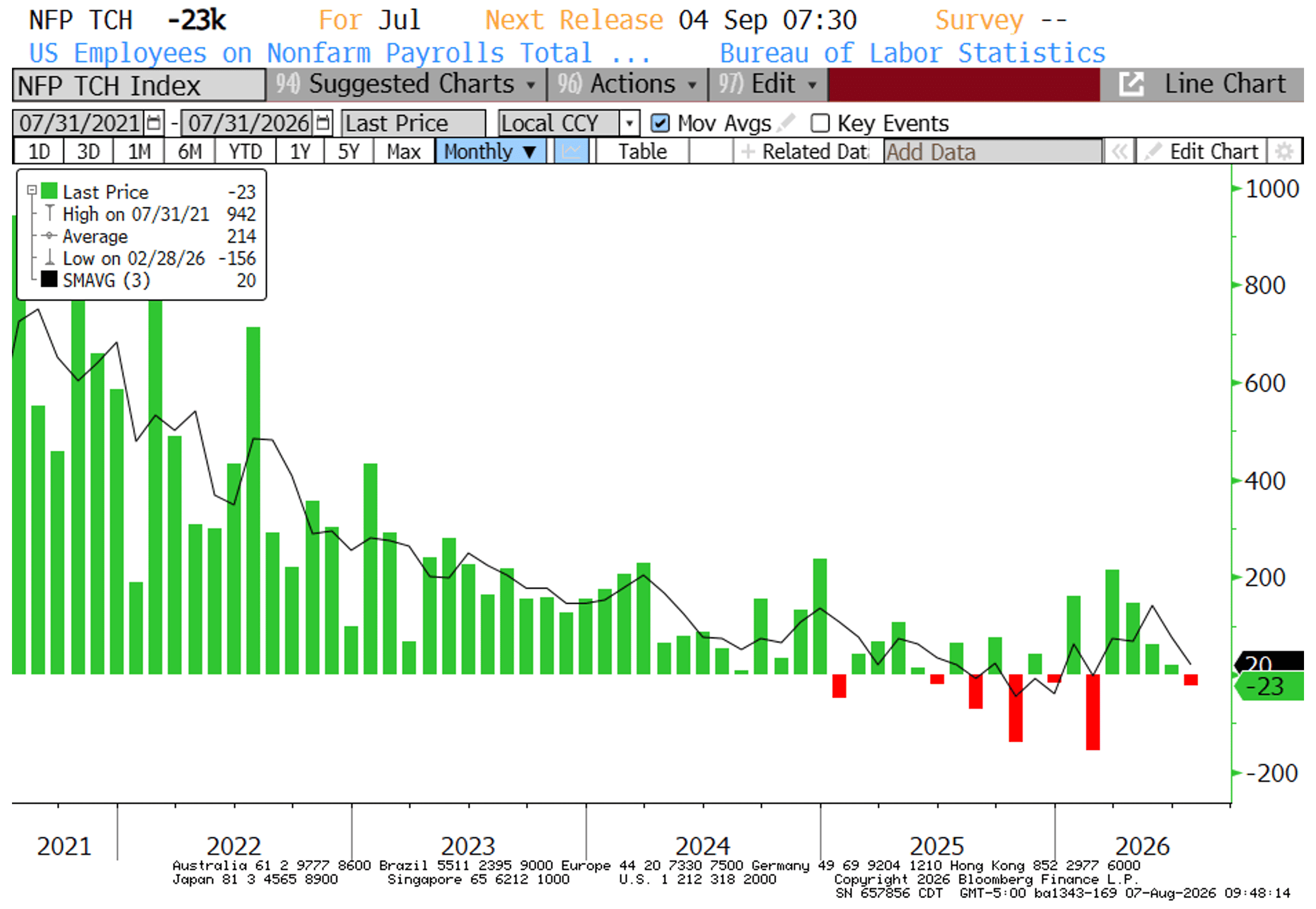Click the green -23 axis value label
1316x909 pixels.
[1269, 686]
